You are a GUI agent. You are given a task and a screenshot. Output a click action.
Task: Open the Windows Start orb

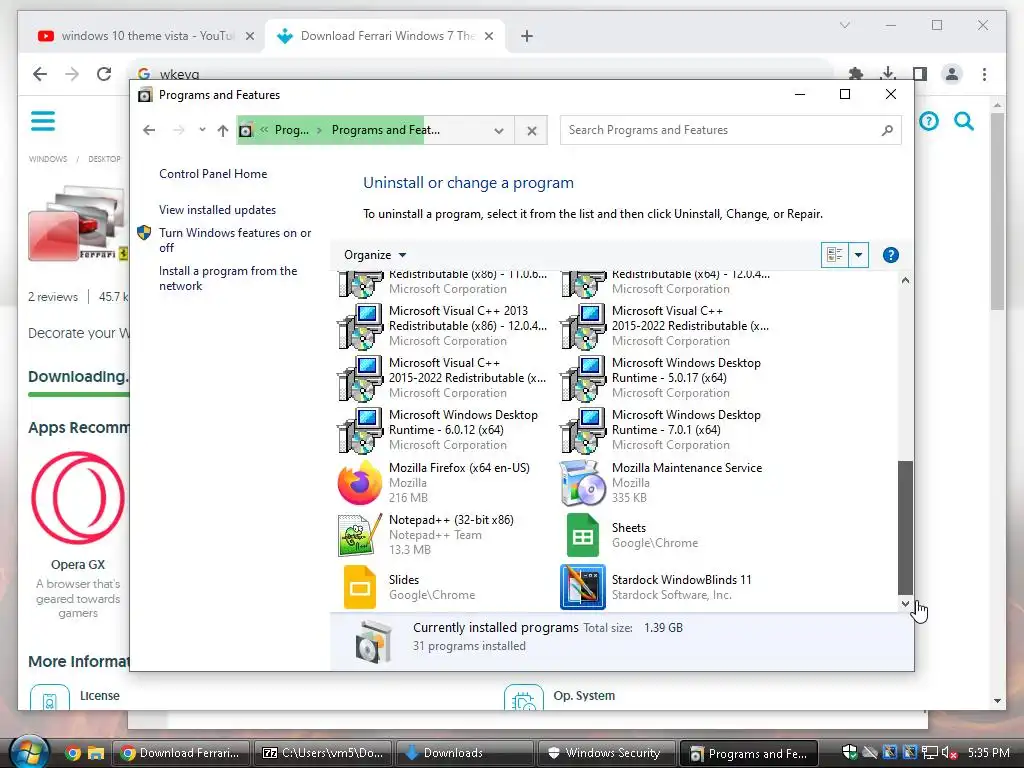point(29,752)
